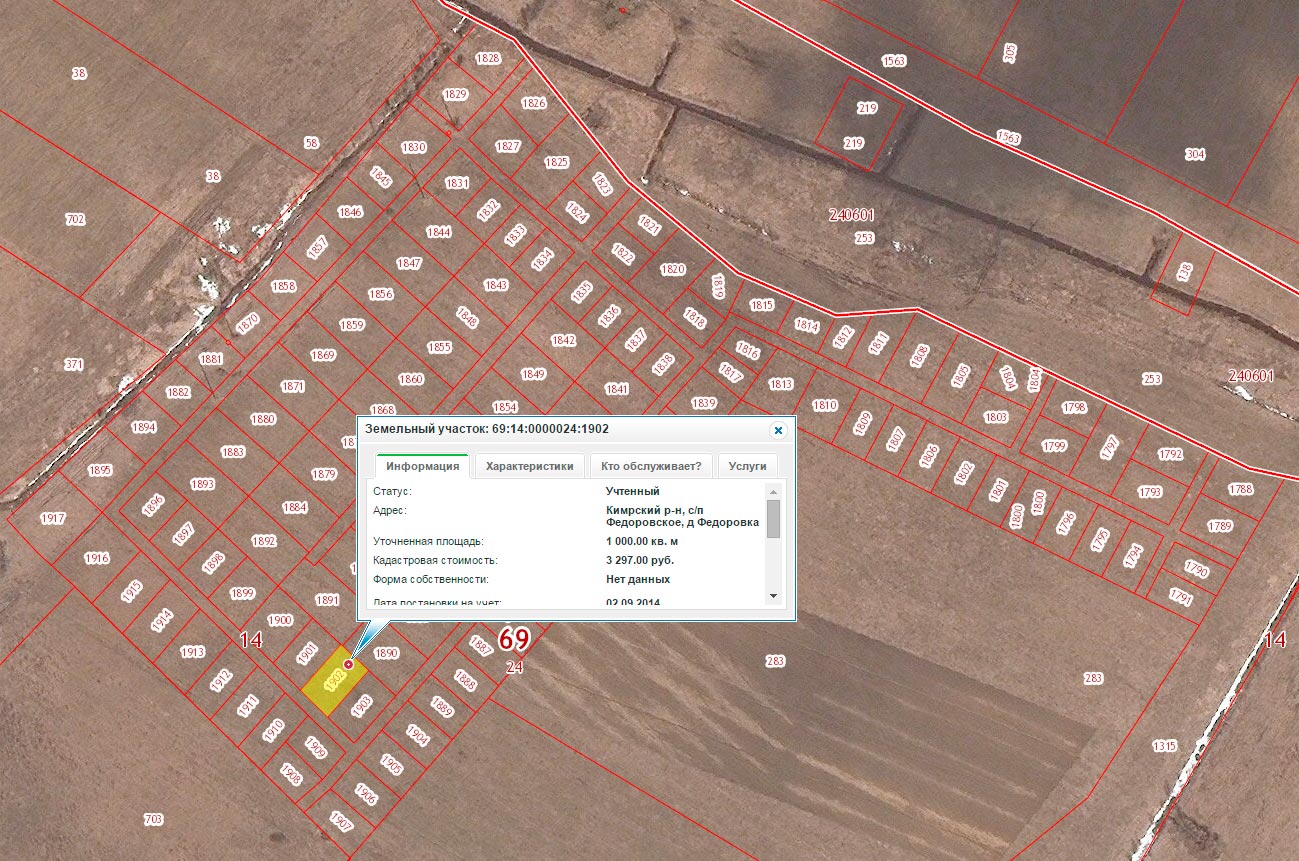Click parcel label 1792
Image resolution: width=1299 pixels, height=861 pixels.
click(1171, 454)
